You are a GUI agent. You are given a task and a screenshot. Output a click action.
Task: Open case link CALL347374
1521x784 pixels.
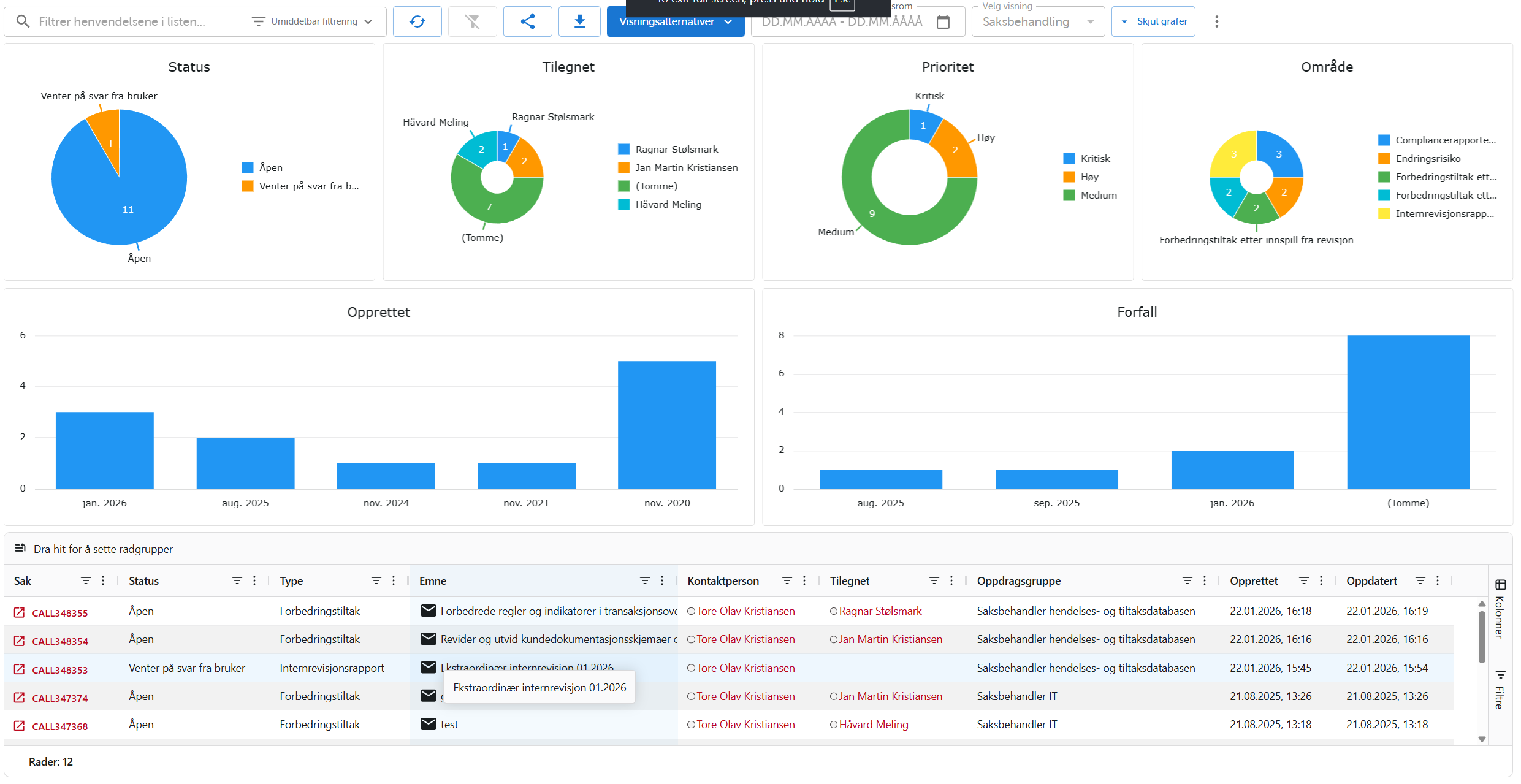pyautogui.click(x=59, y=698)
